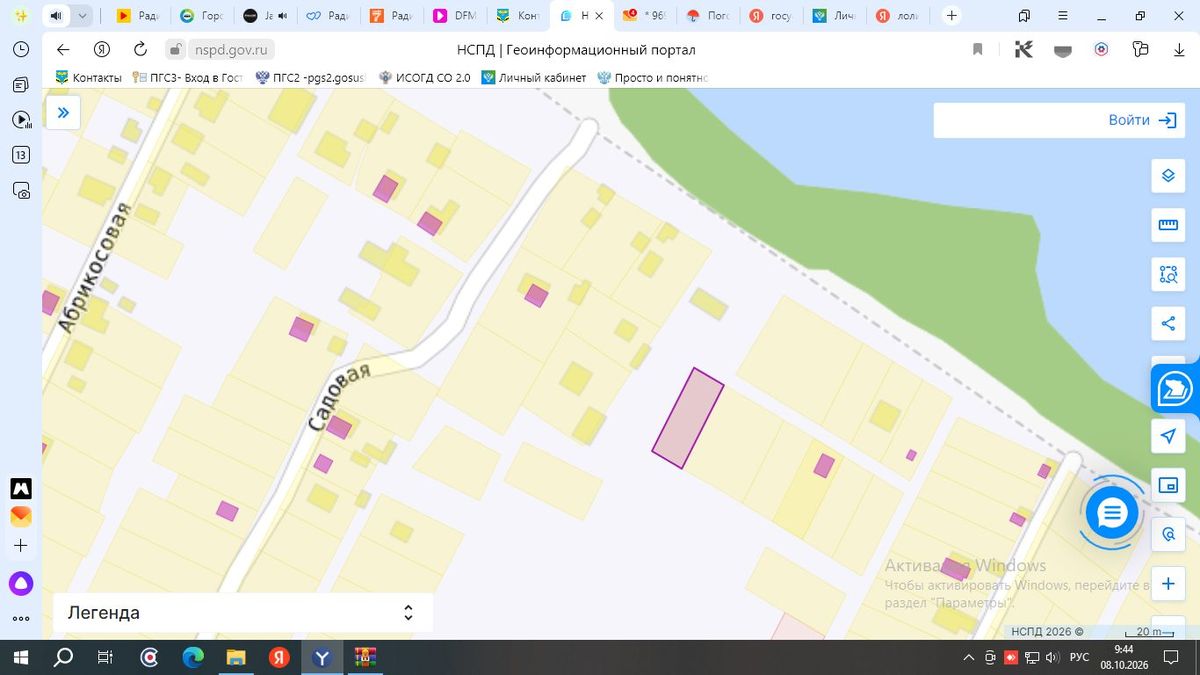This screenshot has width=1200, height=675.
Task: Open the browser downloads panel
Action: click(1179, 49)
